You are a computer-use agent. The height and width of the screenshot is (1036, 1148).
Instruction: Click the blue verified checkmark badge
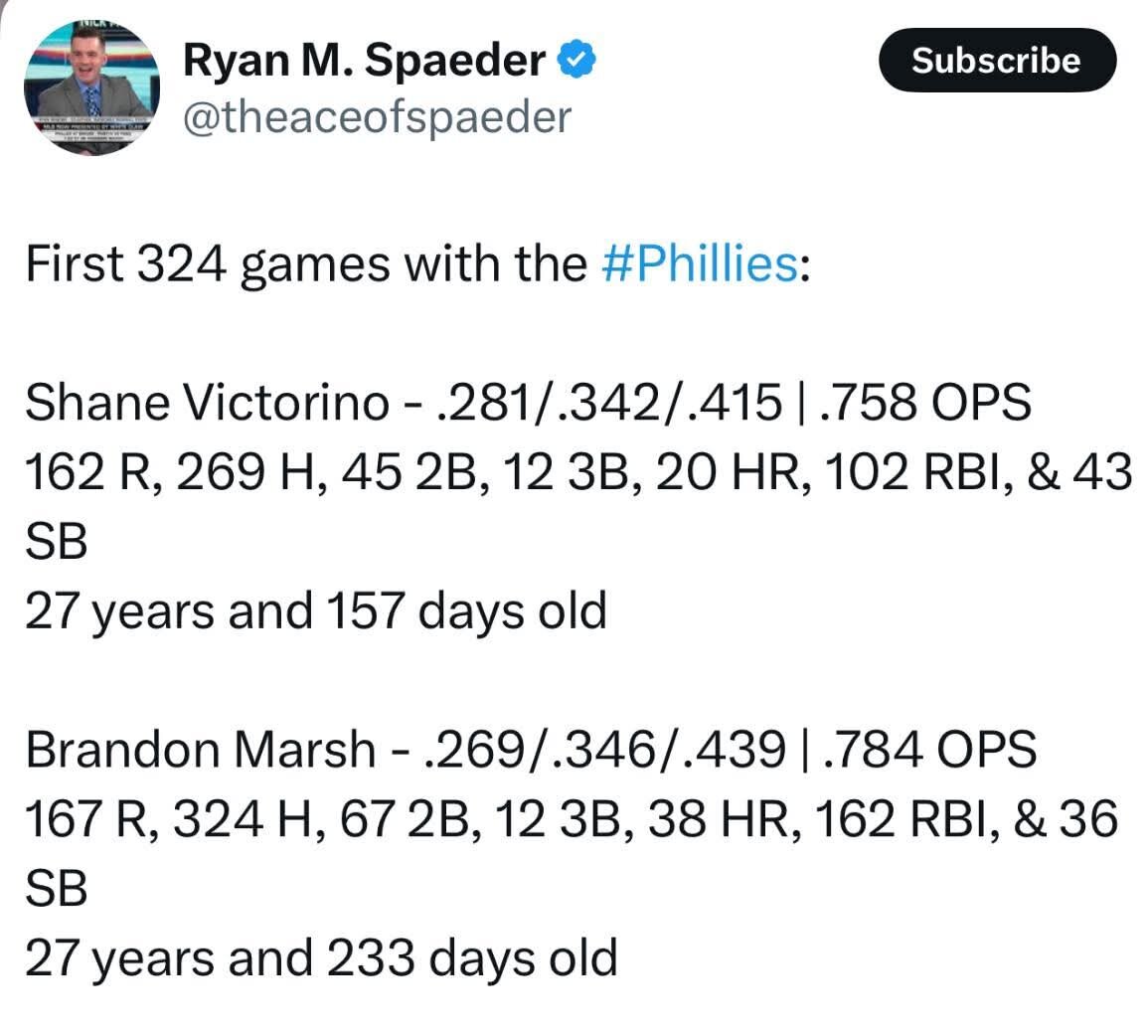[x=577, y=62]
